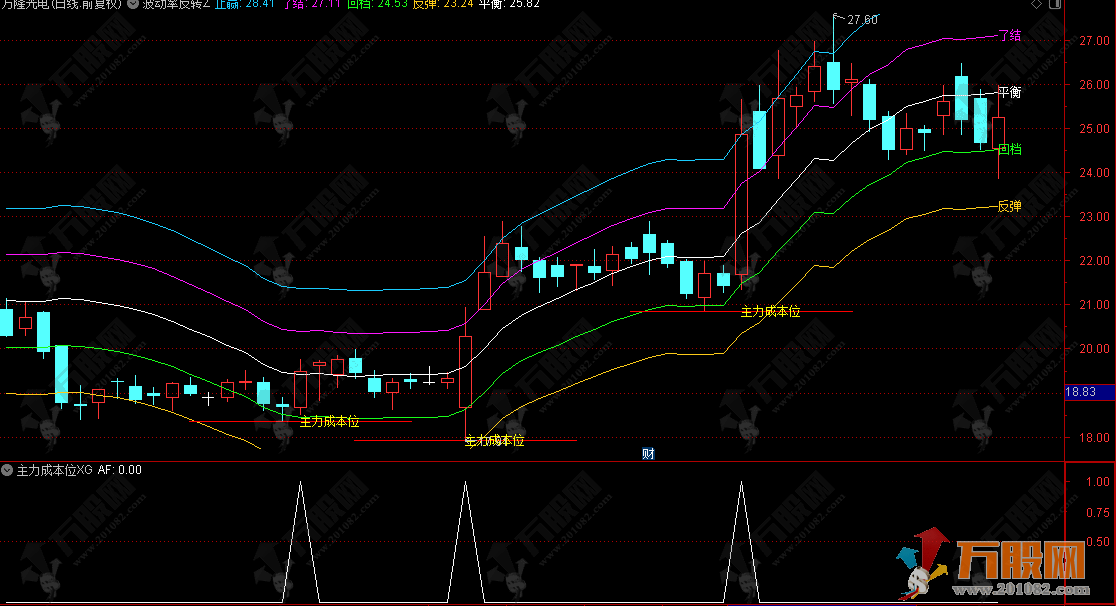The width and height of the screenshot is (1116, 606).
Task: Click the orange 反弹 line label
Action: pos(1009,206)
